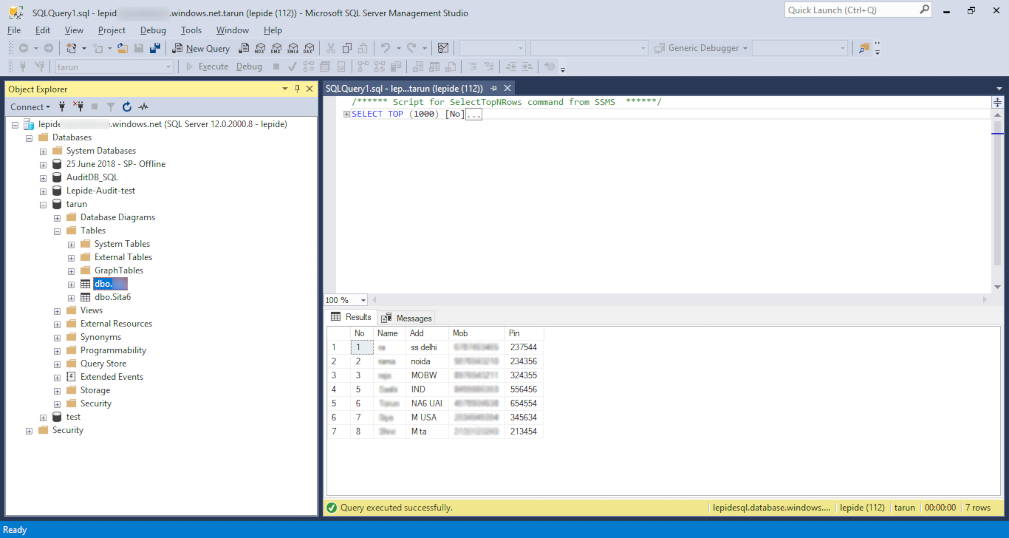Click Cancel Executing Query stop icon
1009x538 pixels.
tap(276, 66)
